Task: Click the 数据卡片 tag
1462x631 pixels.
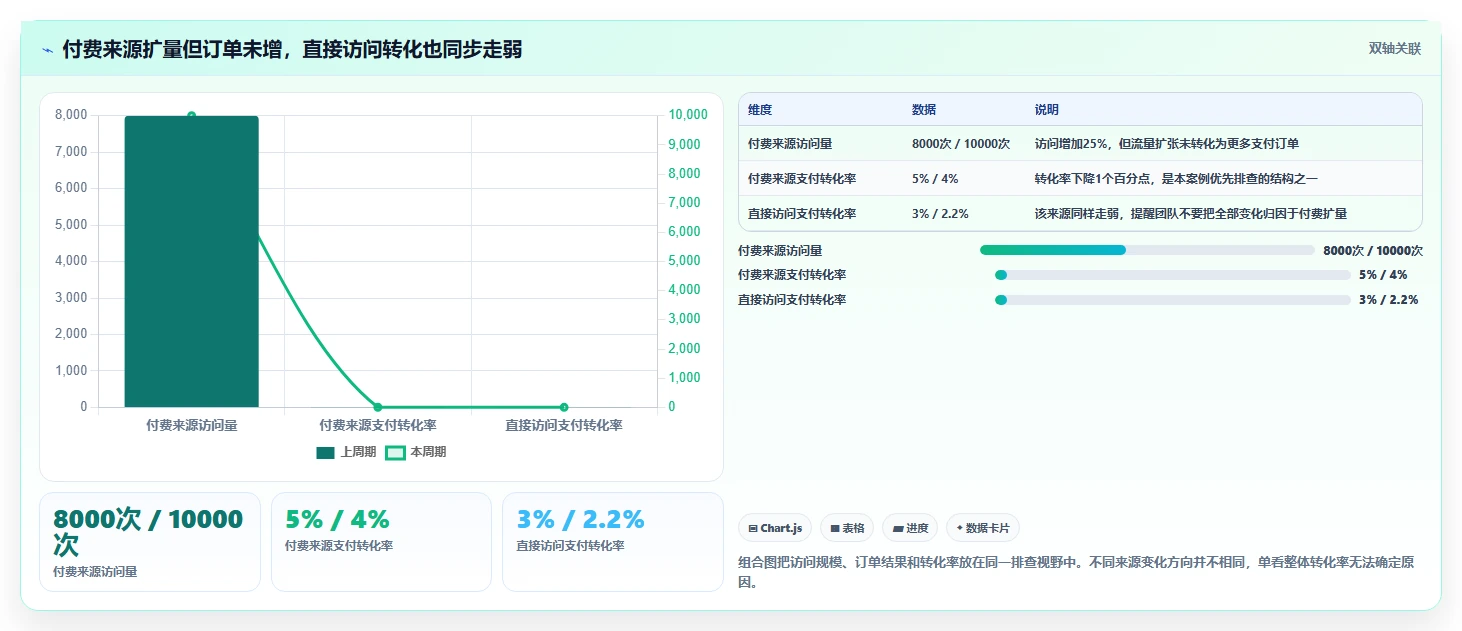Action: [x=983, y=528]
